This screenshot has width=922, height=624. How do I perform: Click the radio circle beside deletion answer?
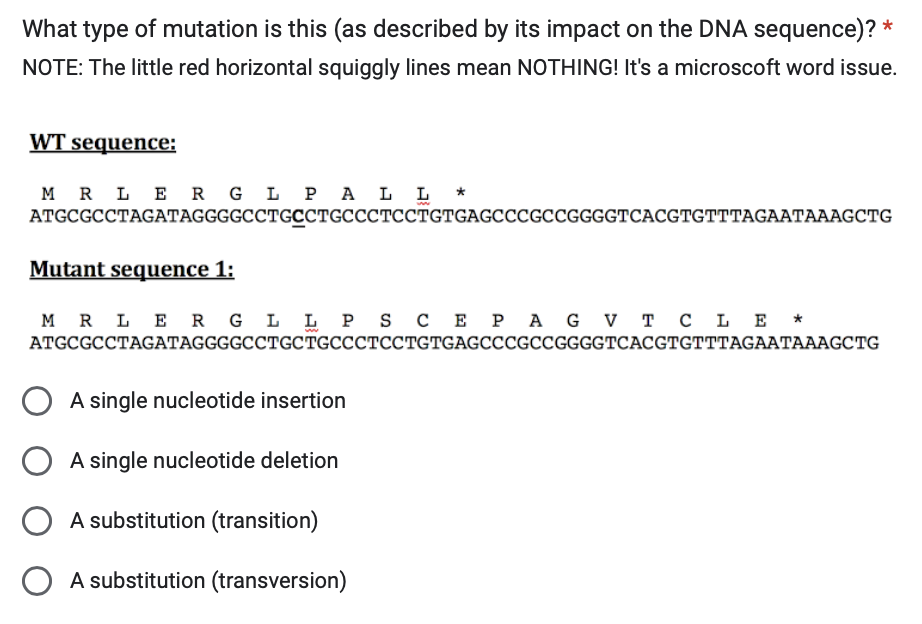(x=37, y=460)
